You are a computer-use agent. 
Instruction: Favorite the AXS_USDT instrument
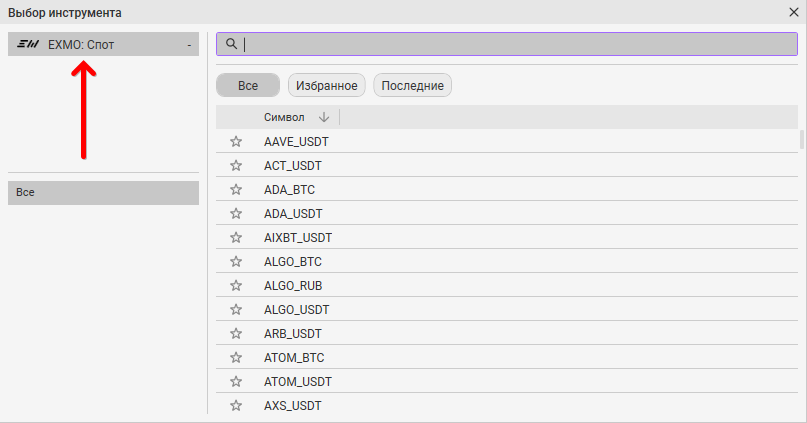pos(236,405)
